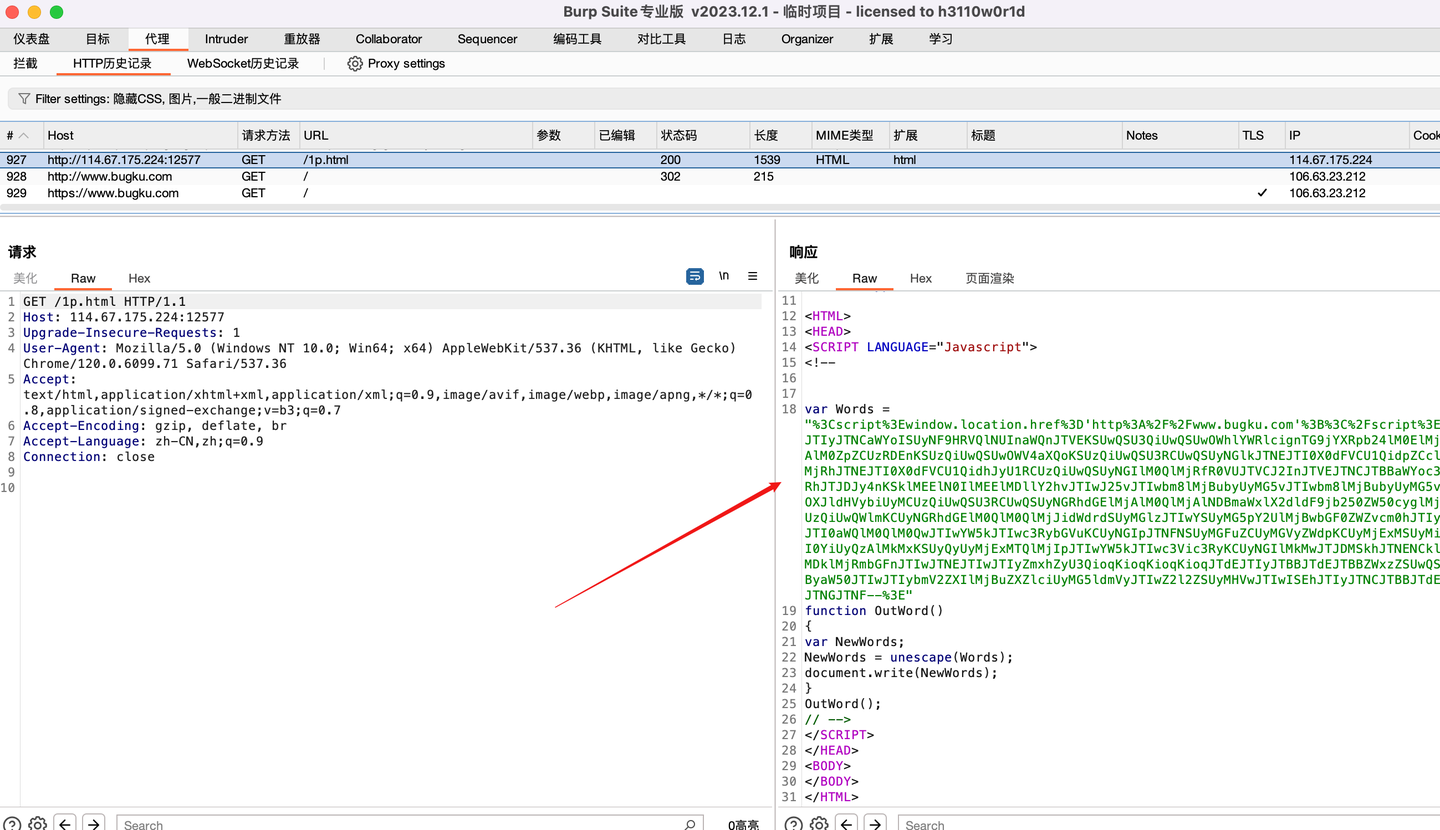Click the GET /1p.html HTTP/1.1 request line
Screen dimensions: 1440x830
104,301
